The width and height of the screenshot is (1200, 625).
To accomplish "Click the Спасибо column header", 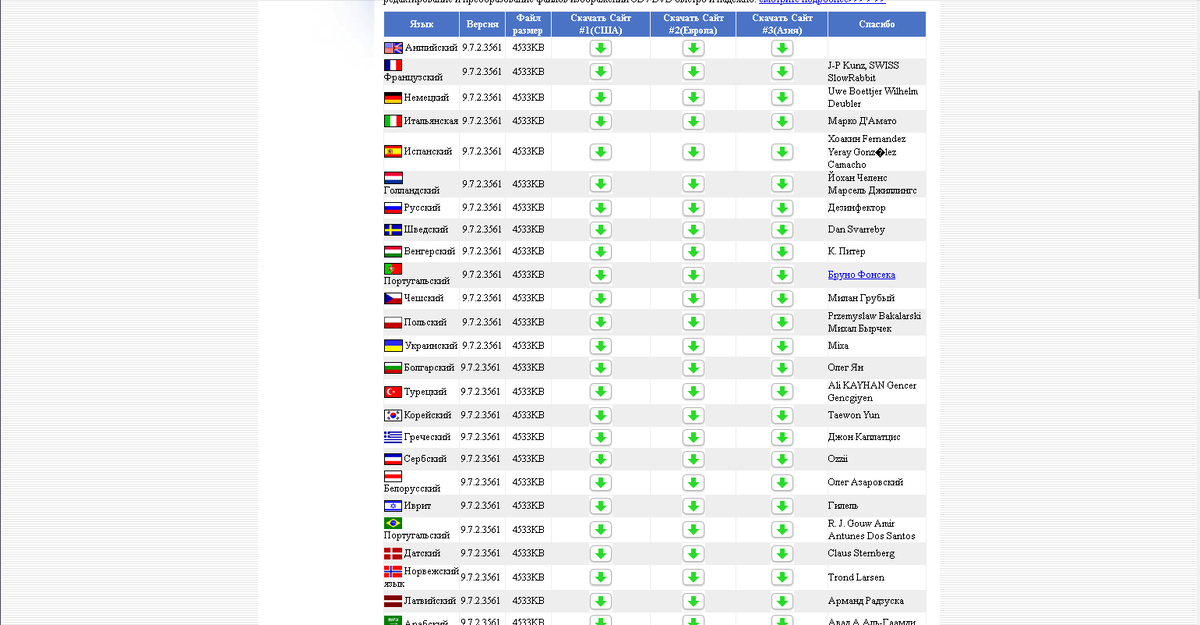I will 877,24.
